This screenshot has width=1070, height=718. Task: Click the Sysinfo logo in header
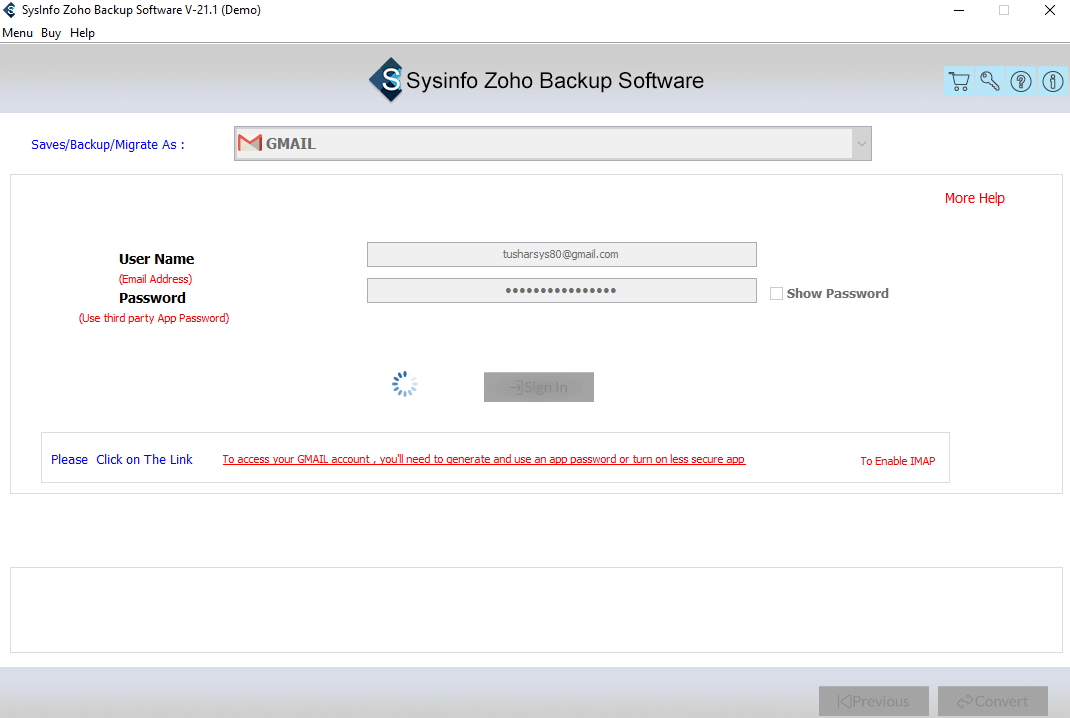pos(387,80)
